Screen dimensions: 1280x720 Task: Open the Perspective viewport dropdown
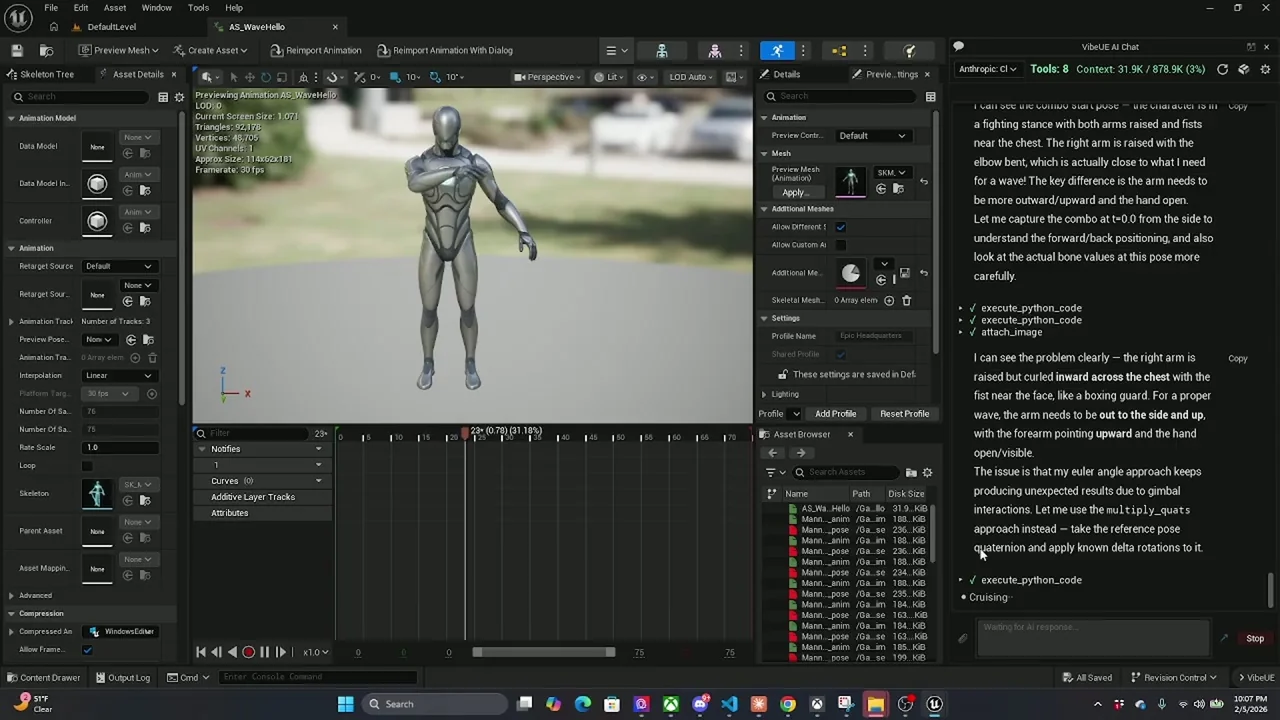pyautogui.click(x=548, y=77)
